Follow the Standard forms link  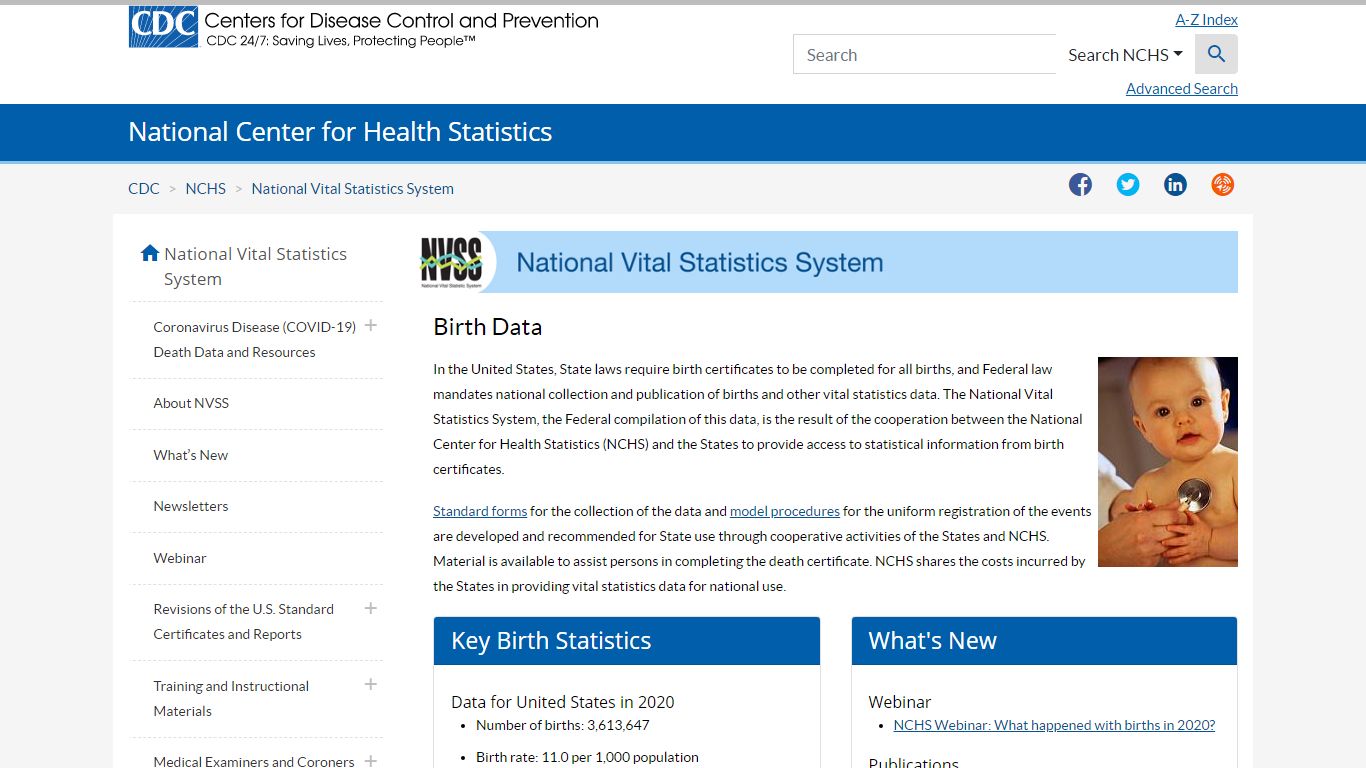pyautogui.click(x=480, y=511)
